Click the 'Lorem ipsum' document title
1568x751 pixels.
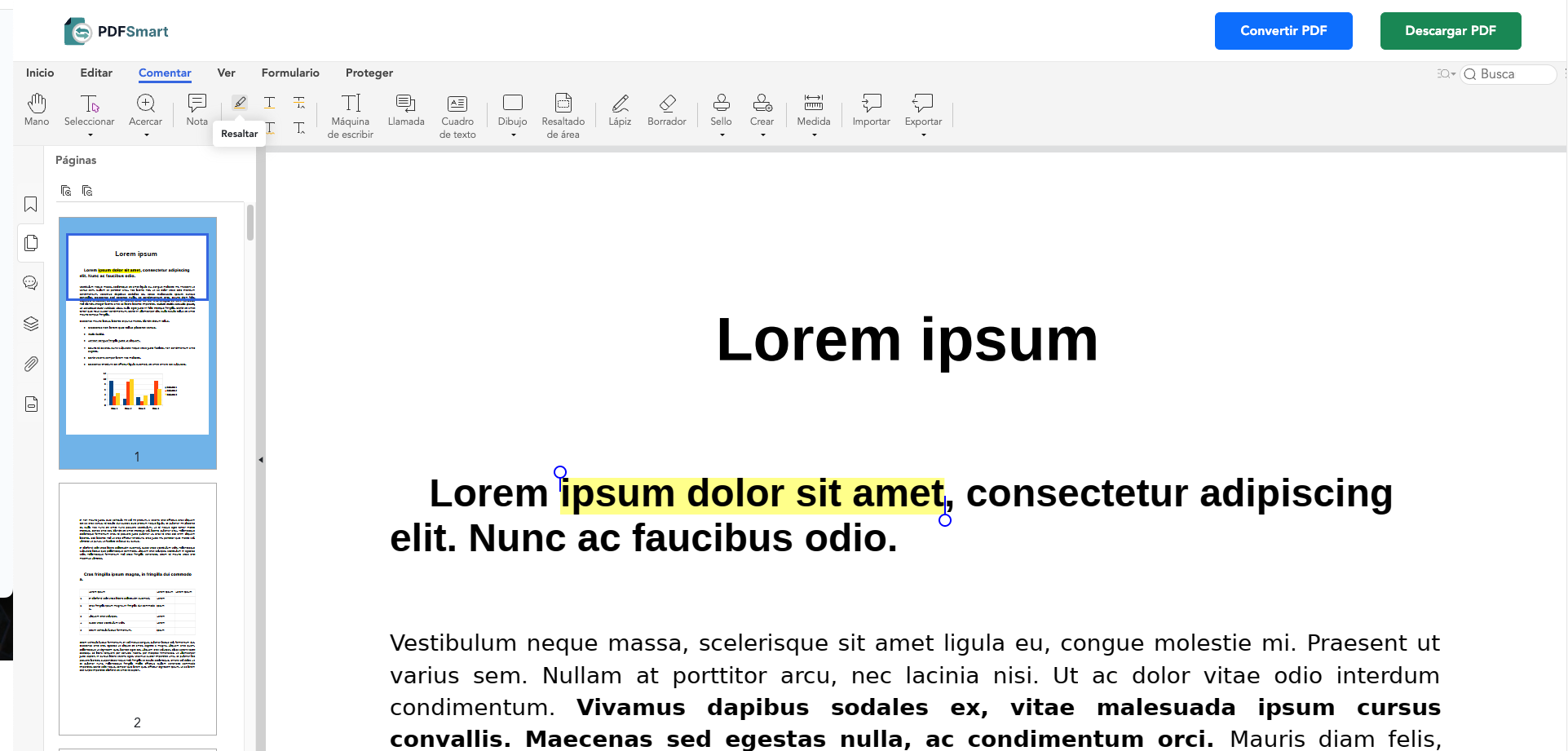(907, 340)
